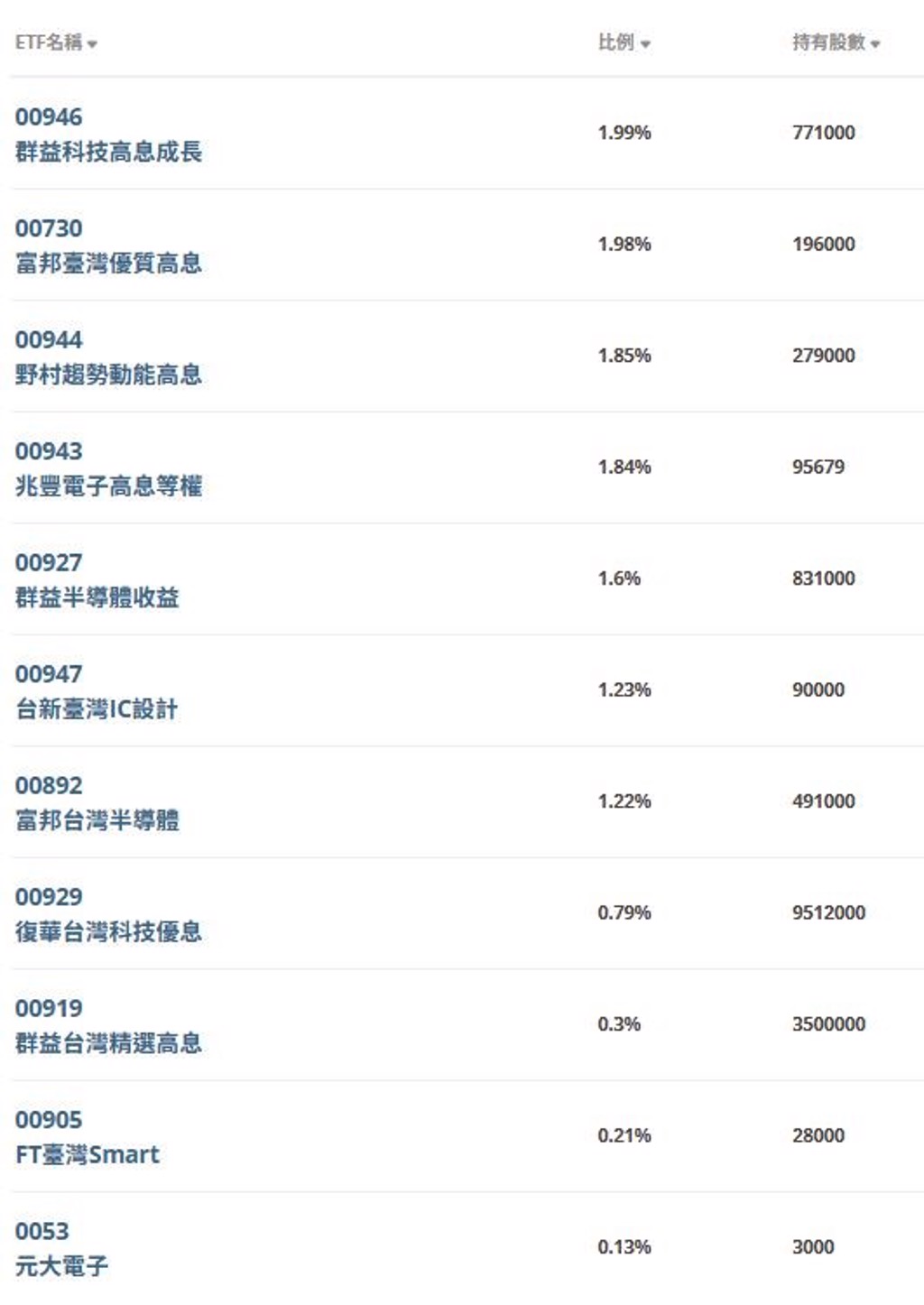Open 台新臺灣IC設計 ETF link
The height and width of the screenshot is (1305, 924).
(x=97, y=709)
